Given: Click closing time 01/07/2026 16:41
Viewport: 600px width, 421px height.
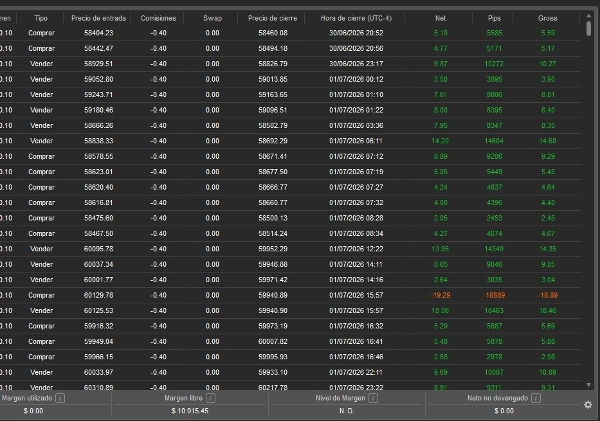Looking at the screenshot, I should [356, 341].
